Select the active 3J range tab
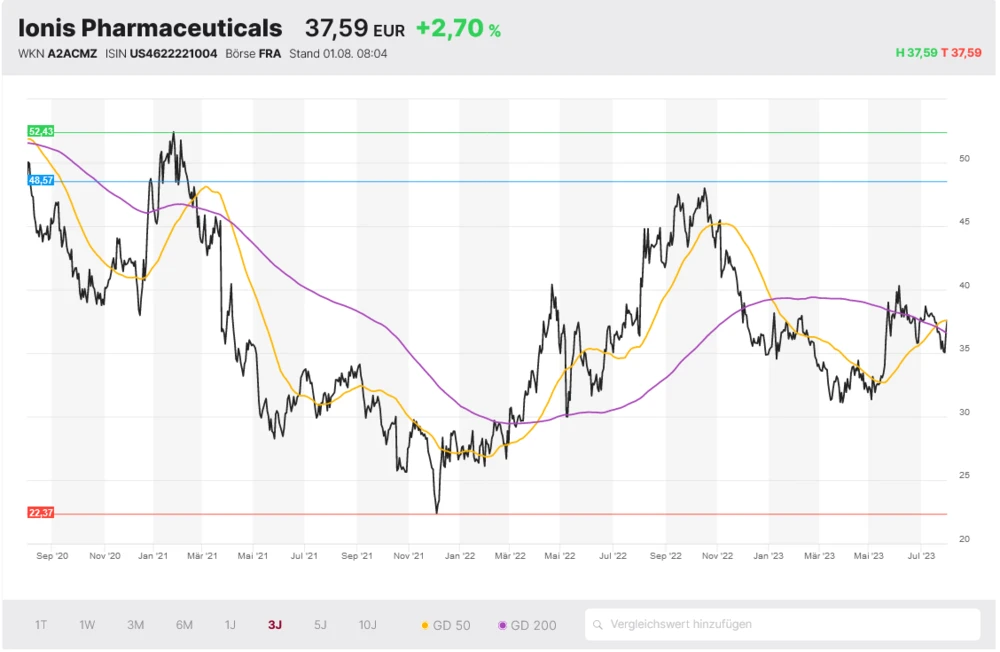1000x652 pixels. pos(275,625)
